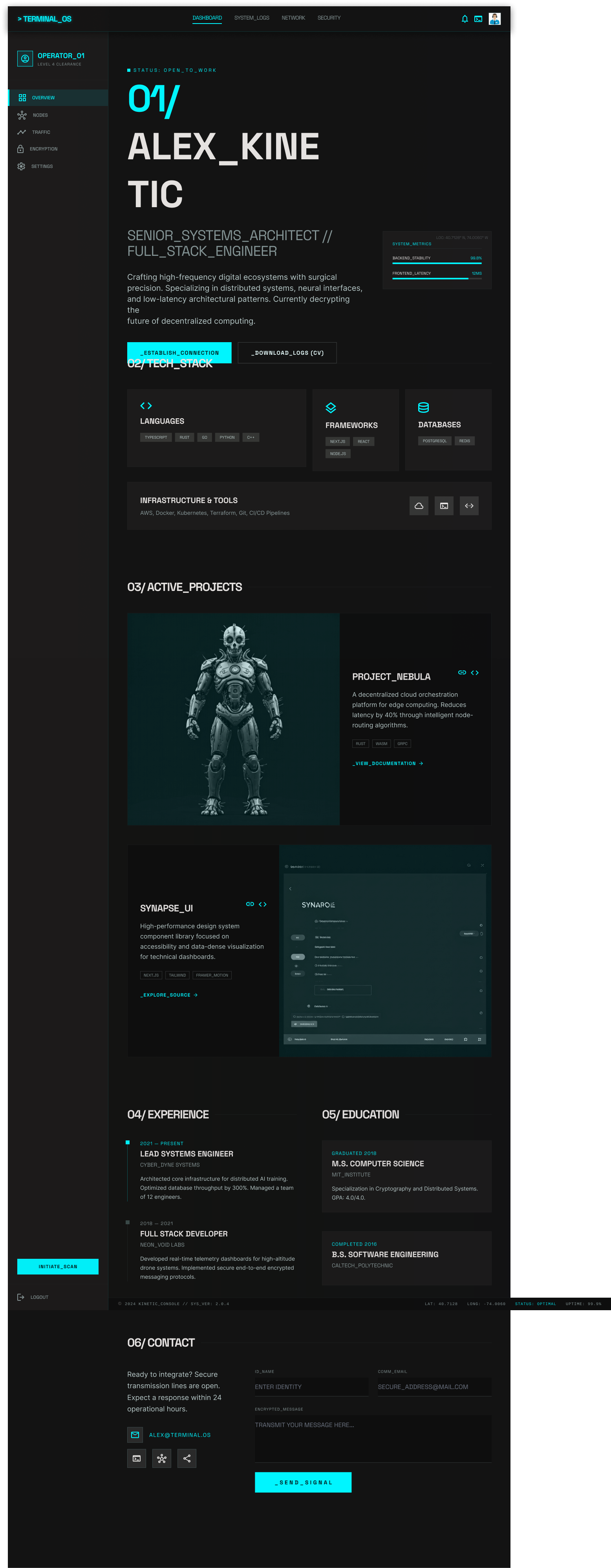Viewport: 611px width, 1568px height.
Task: Switch to the SYSTEM_LOGS tab
Action: [252, 18]
